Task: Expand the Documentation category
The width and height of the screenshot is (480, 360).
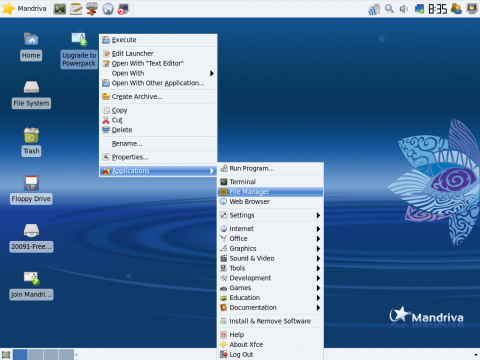Action: click(270, 308)
